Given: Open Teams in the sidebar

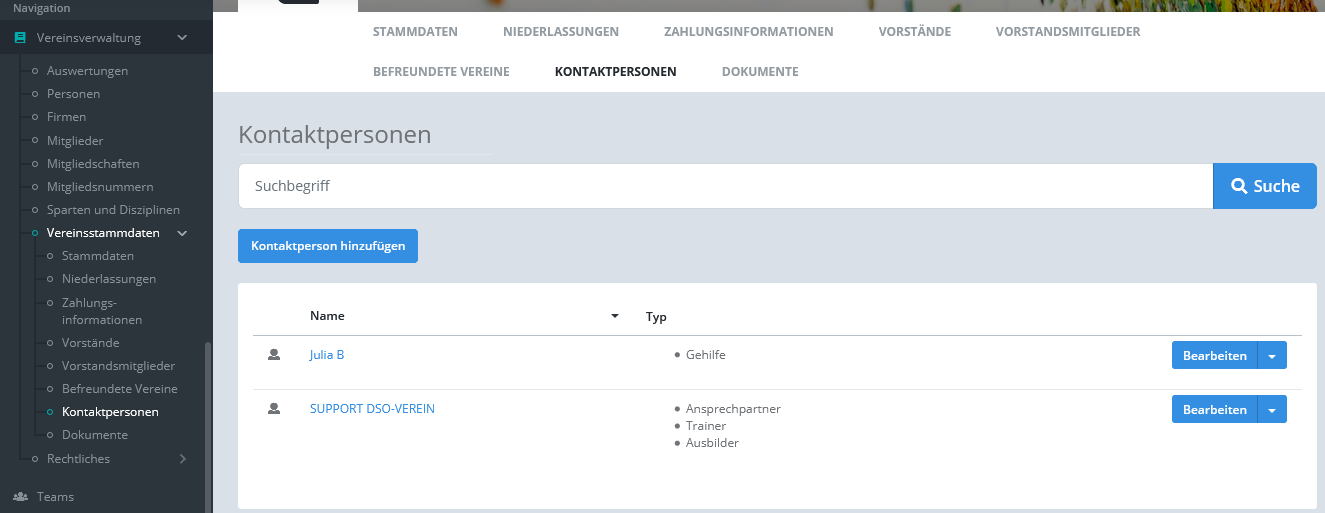Looking at the screenshot, I should point(55,496).
